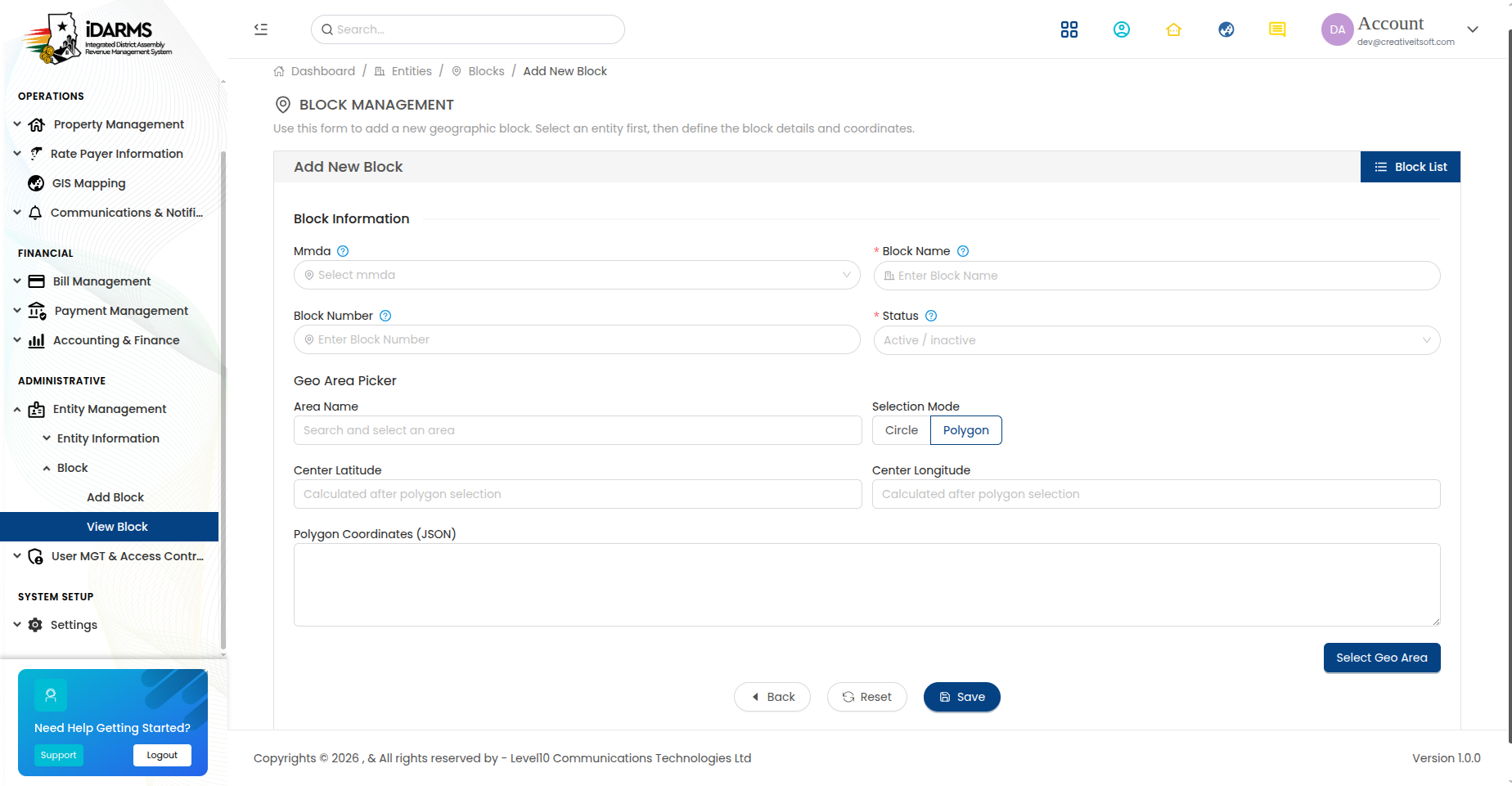Open the apps grid icon in header
This screenshot has height=786, width=1512.
(1069, 29)
